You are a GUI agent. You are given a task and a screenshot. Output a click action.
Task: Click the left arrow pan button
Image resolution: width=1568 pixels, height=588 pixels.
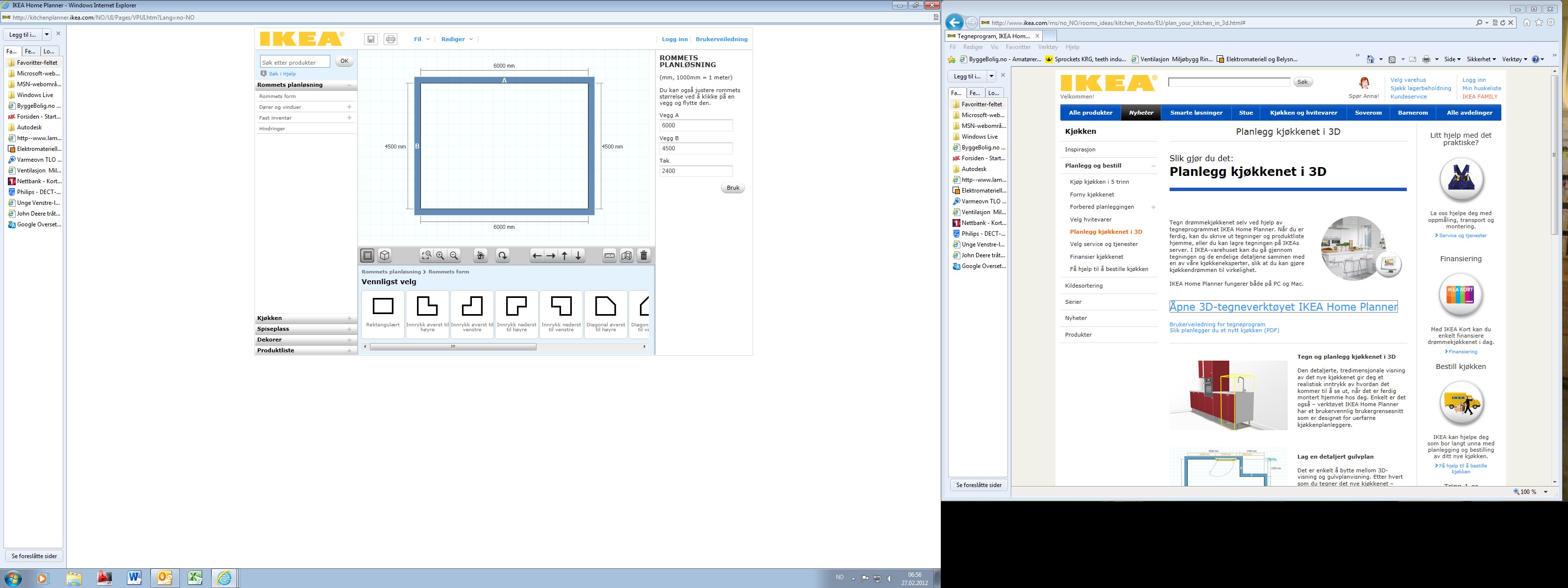pos(537,256)
